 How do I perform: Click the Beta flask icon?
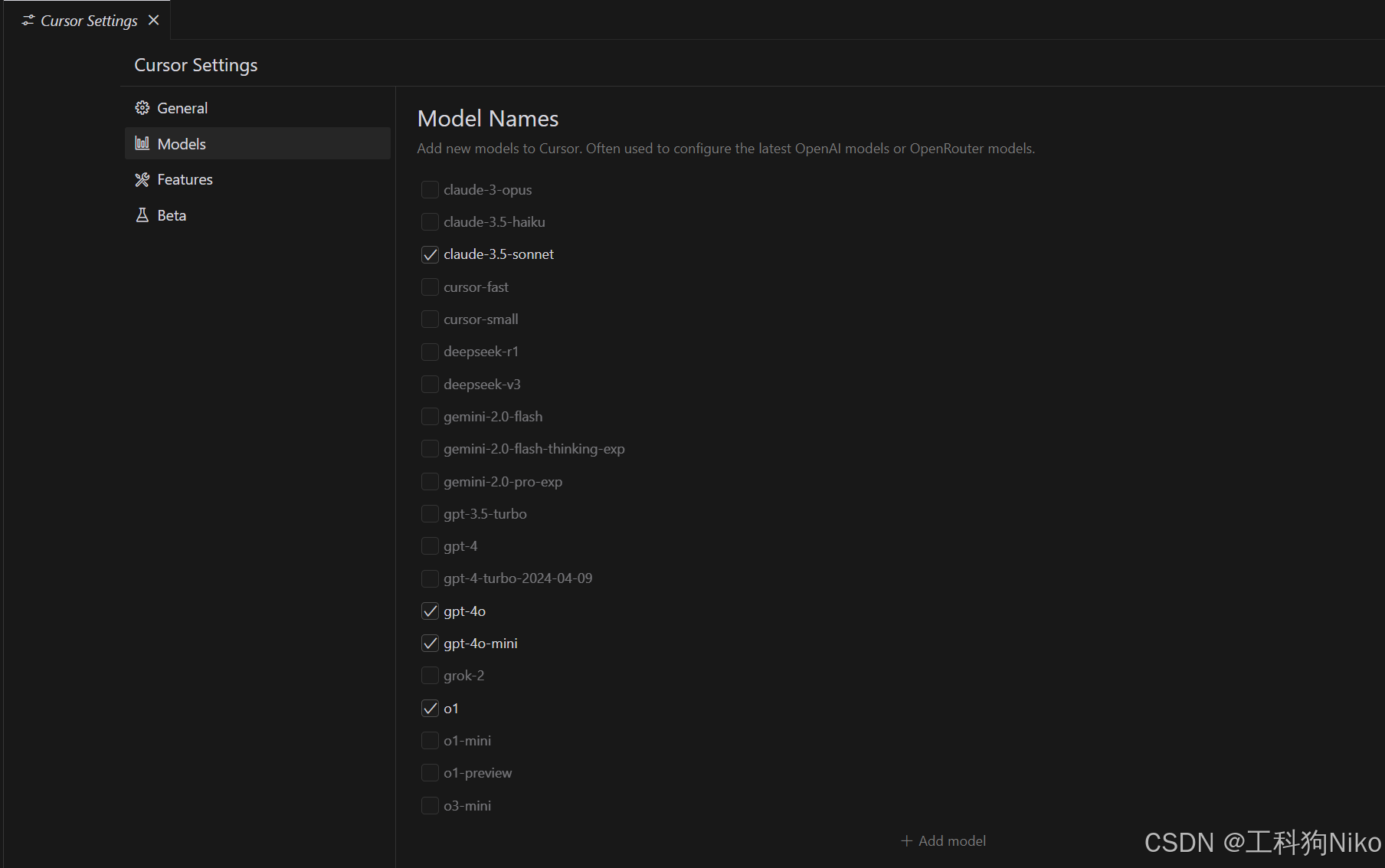(142, 215)
